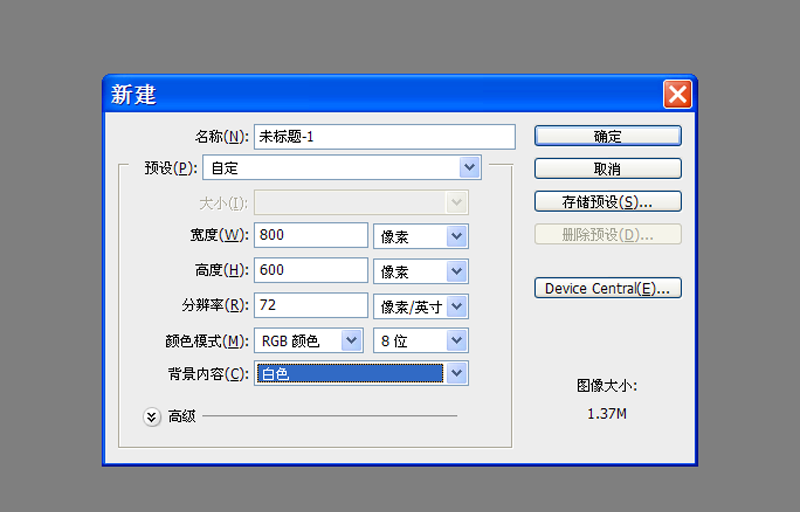Open Device Central(E)... button

608,288
